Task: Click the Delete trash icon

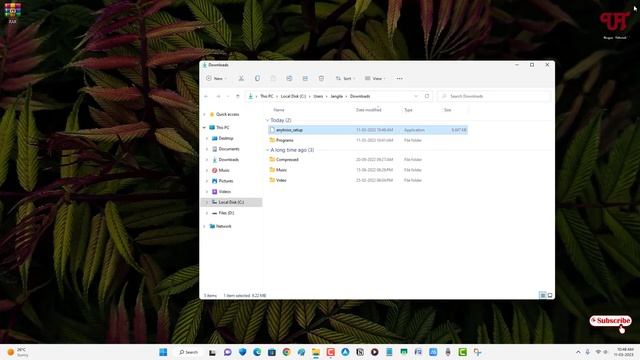Action: click(x=321, y=78)
